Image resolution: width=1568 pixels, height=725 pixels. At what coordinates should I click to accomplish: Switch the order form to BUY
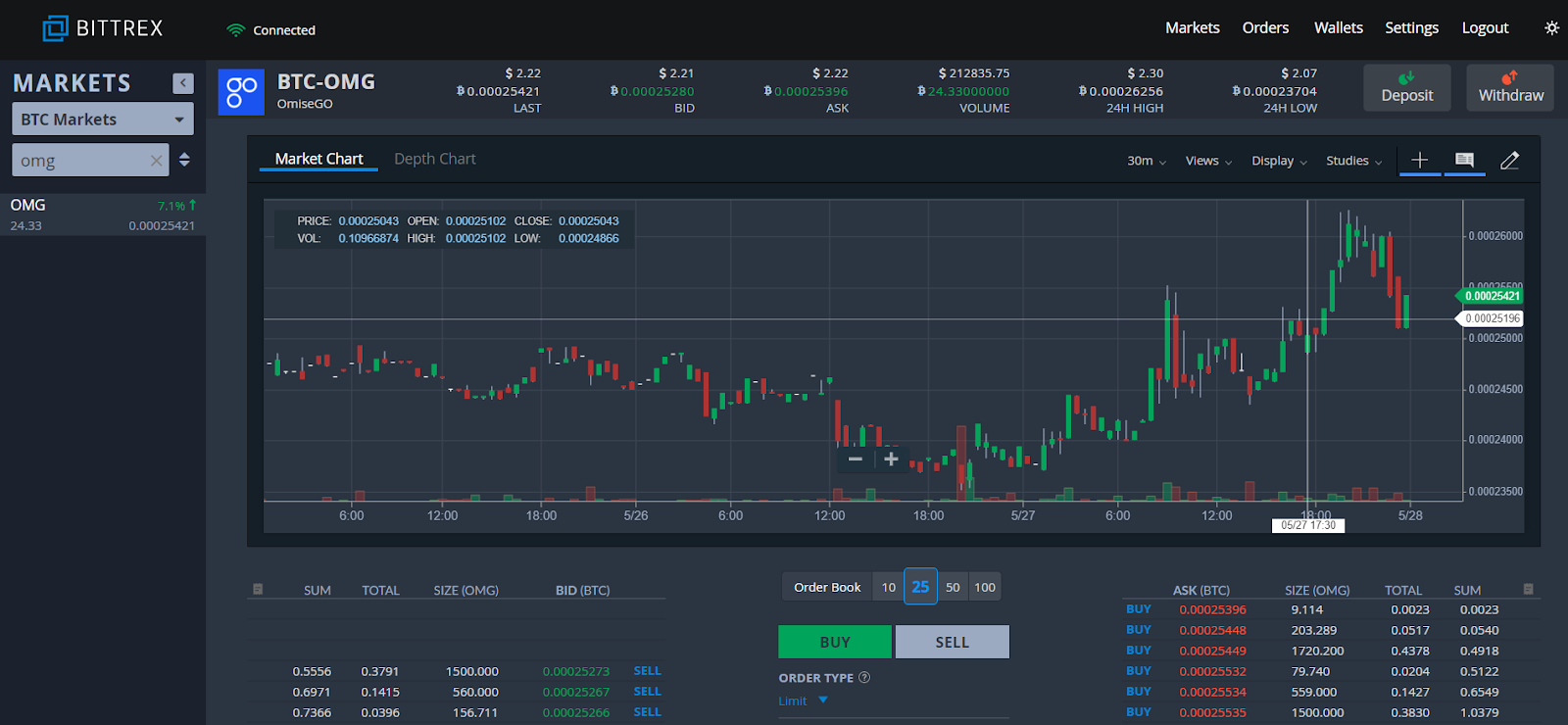click(x=835, y=642)
